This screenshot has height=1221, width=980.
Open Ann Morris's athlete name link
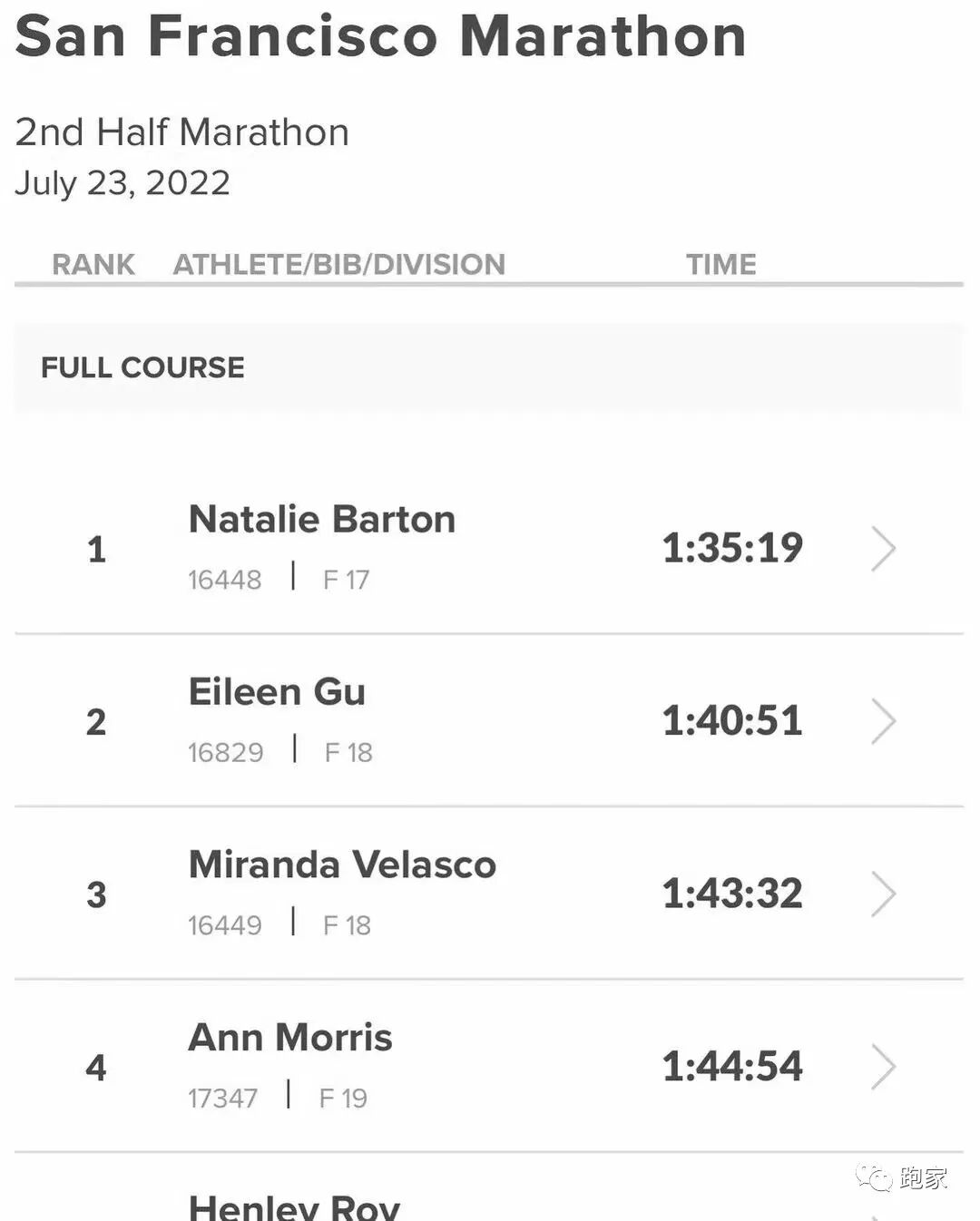coord(290,1038)
